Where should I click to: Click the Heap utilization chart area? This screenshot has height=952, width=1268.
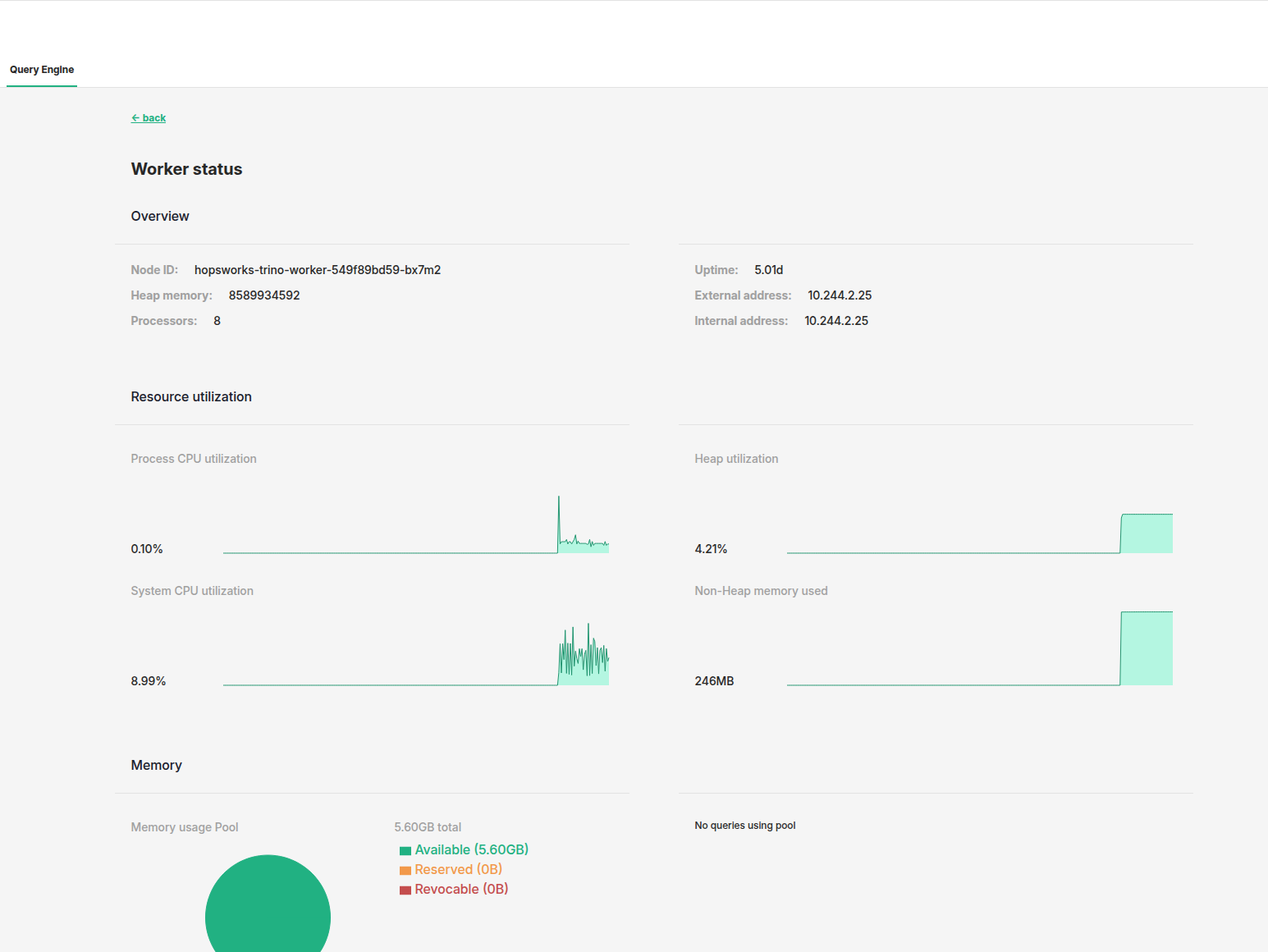979,532
